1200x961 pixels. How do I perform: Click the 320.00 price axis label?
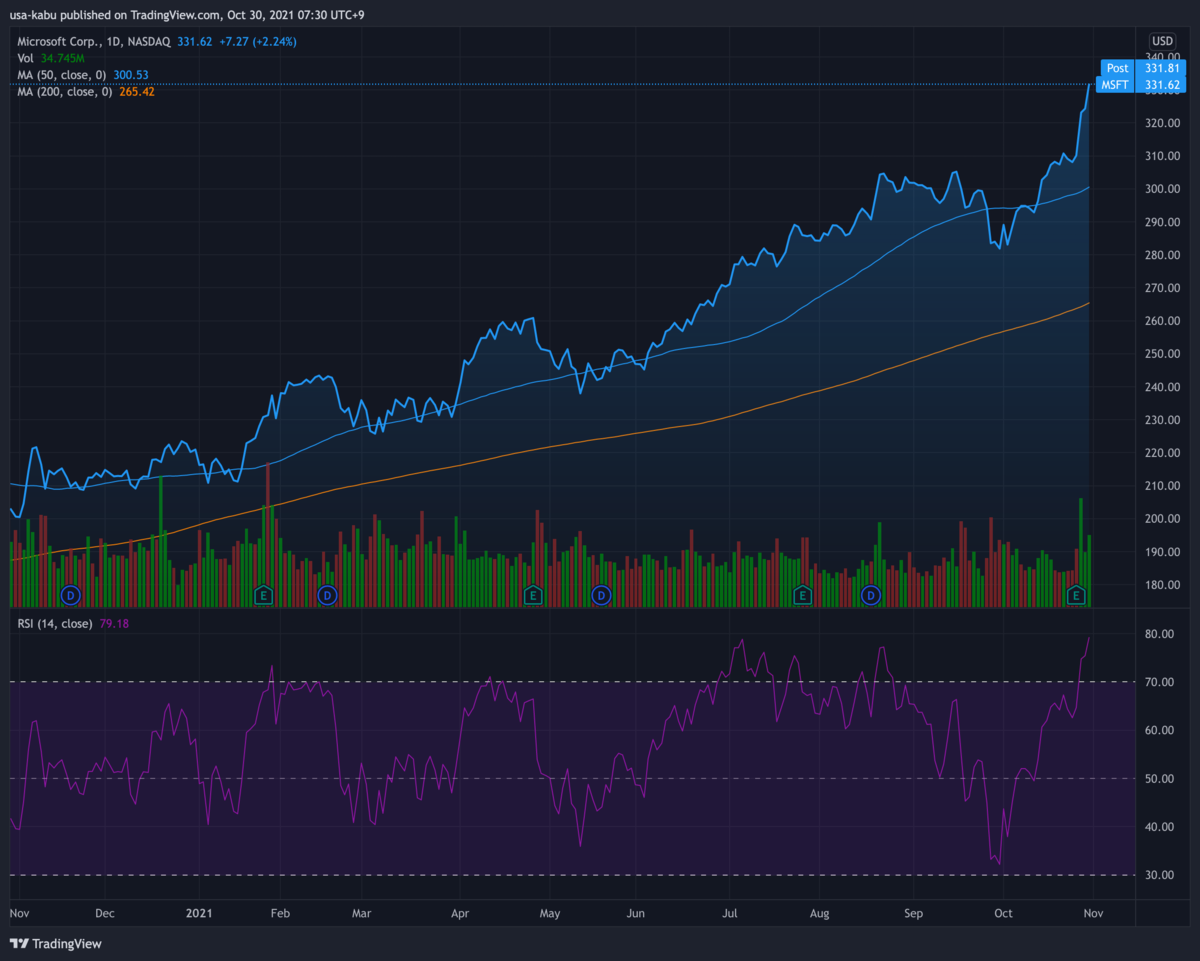point(1160,123)
